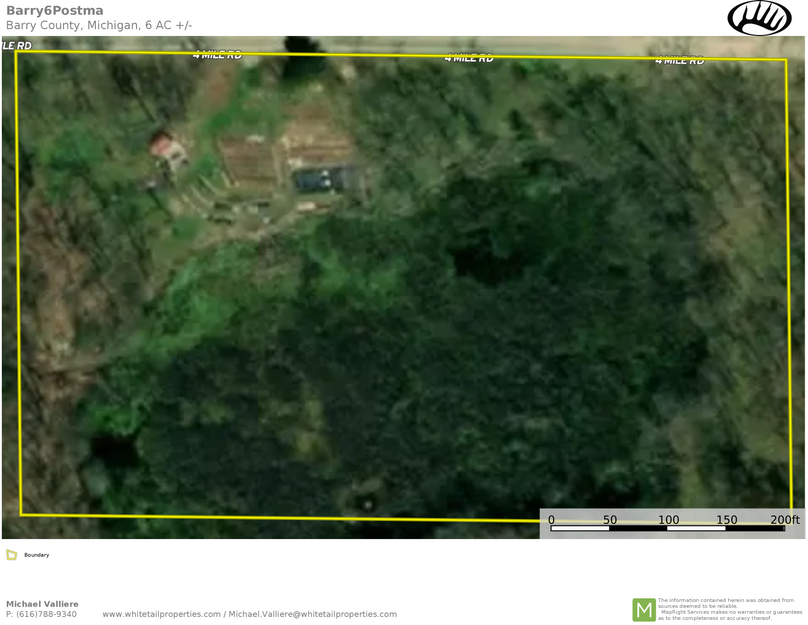Screen dimensions: 808x625
Task: Select the Barry6Postma map title
Action: [54, 11]
